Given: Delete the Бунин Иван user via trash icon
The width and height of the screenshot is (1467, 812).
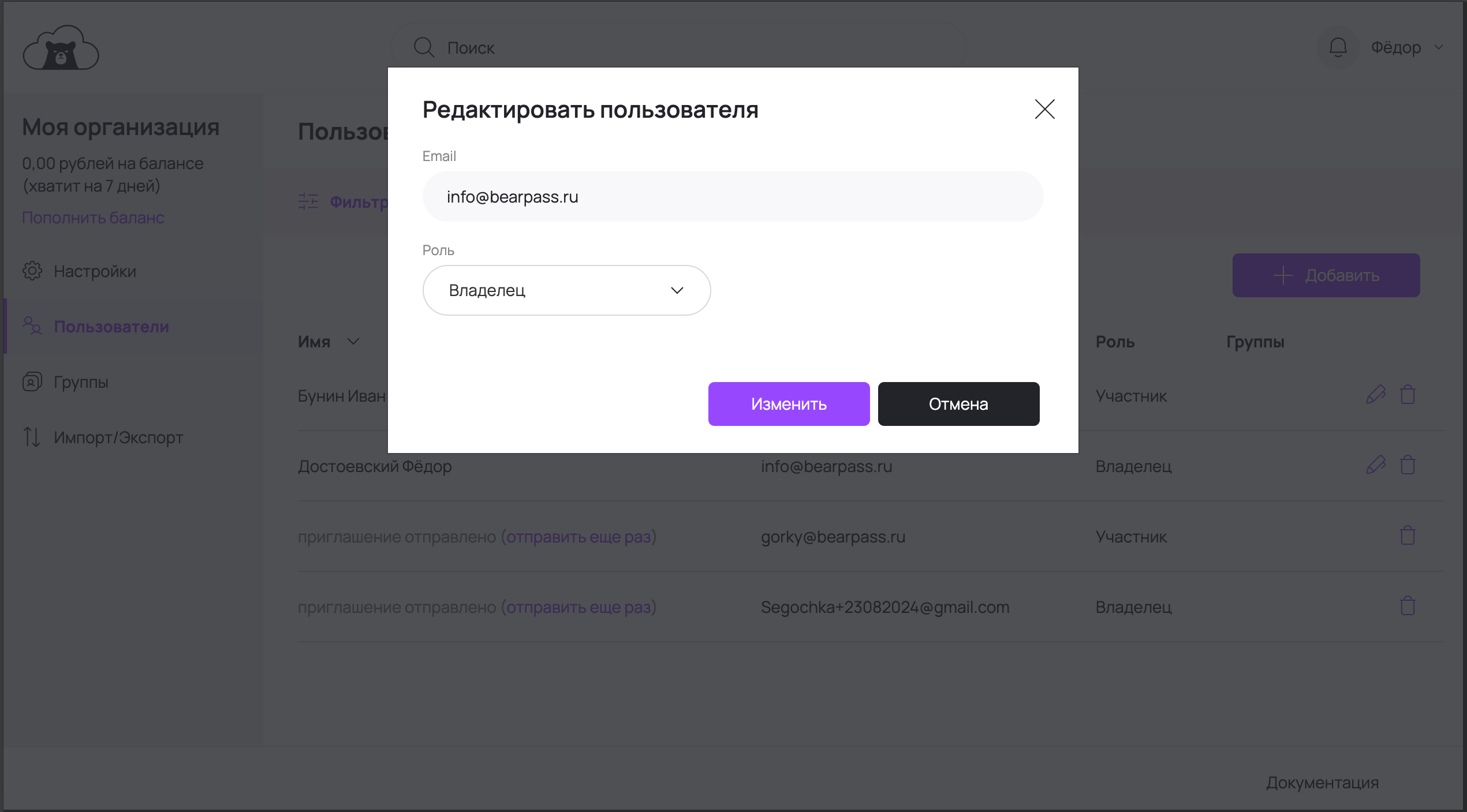Looking at the screenshot, I should coord(1408,395).
